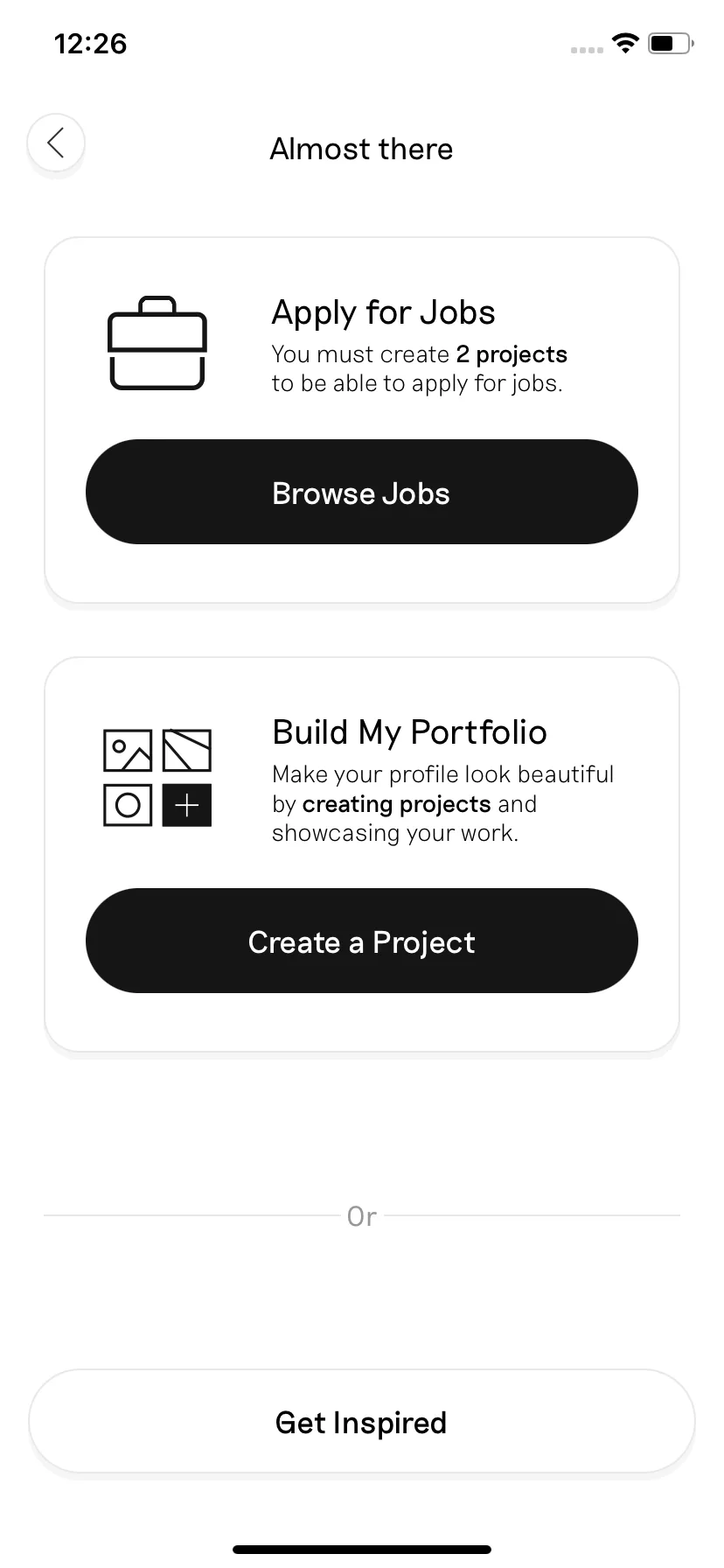724x1568 pixels.
Task: Tap the image tile in portfolio icon
Action: click(128, 751)
